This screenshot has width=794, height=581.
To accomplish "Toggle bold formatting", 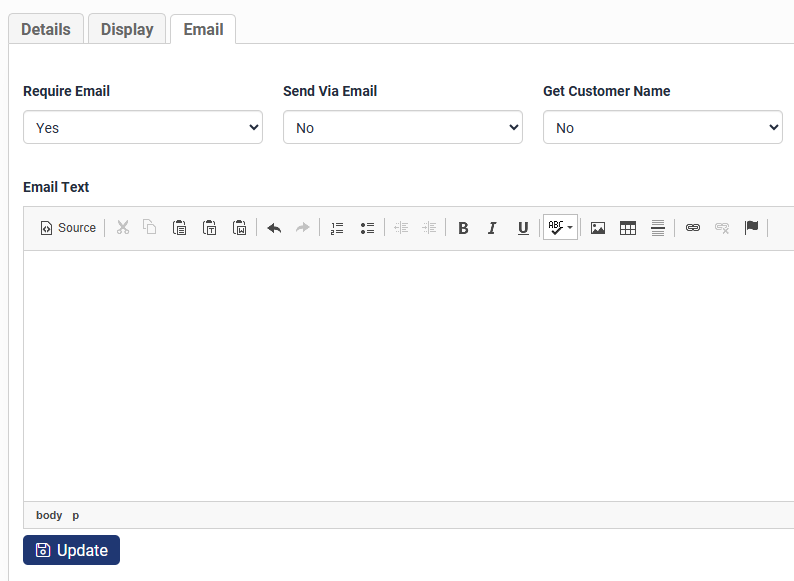I will [x=463, y=228].
